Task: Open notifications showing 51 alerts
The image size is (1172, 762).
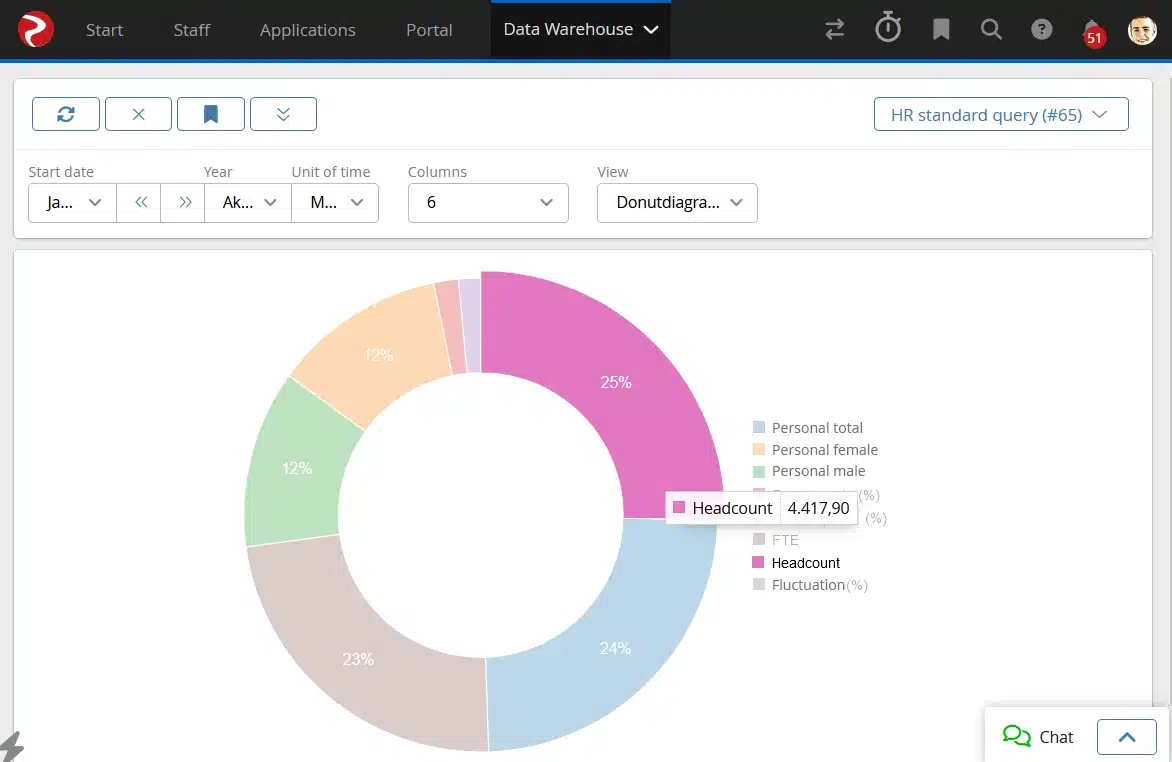Action: 1090,30
